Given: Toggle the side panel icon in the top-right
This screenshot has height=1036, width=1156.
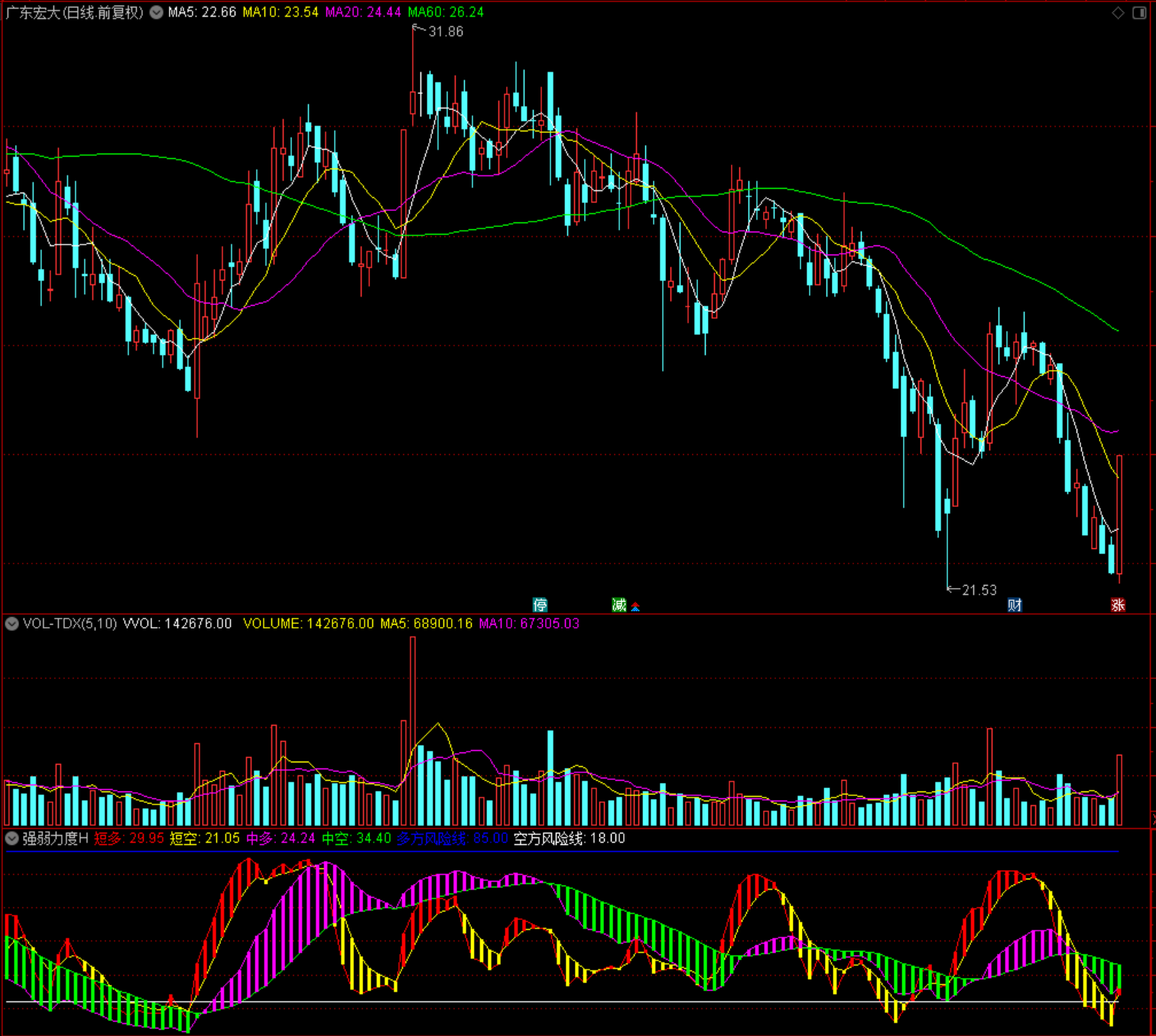Looking at the screenshot, I should [1139, 12].
